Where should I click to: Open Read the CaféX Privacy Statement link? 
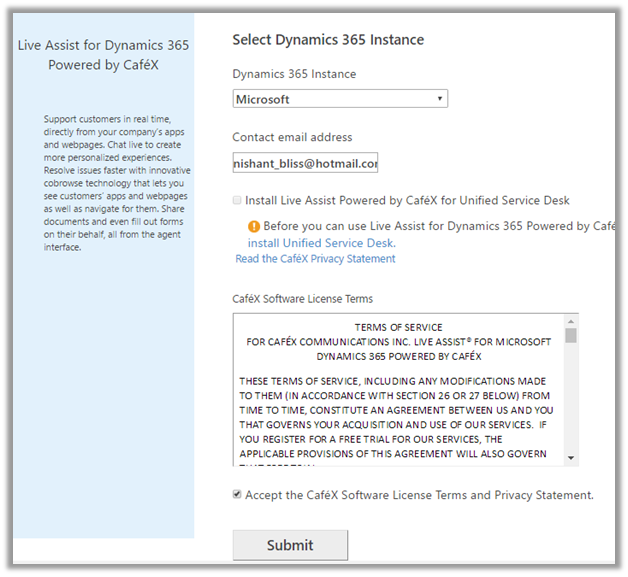click(x=315, y=259)
